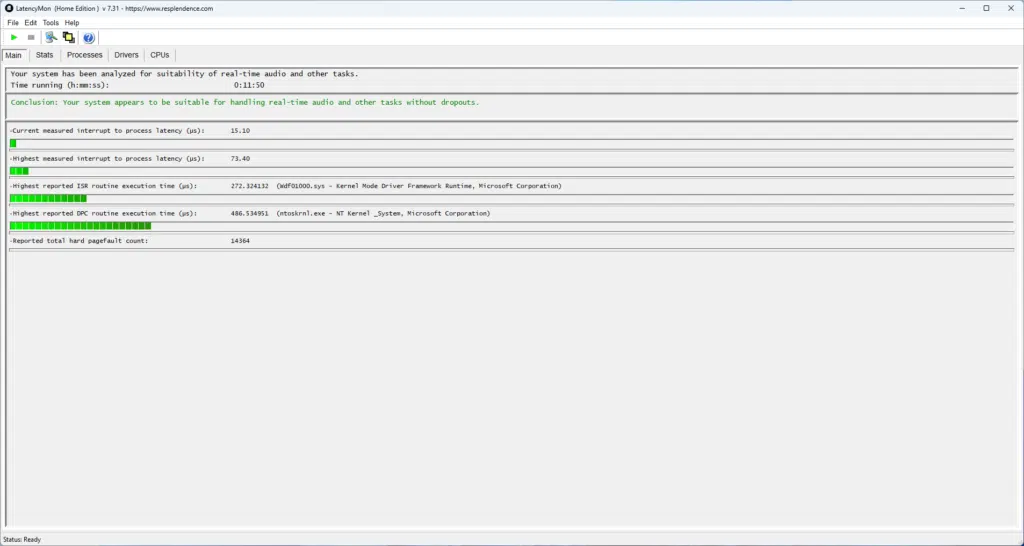Open the File menu
1024x546 pixels.
(x=13, y=23)
